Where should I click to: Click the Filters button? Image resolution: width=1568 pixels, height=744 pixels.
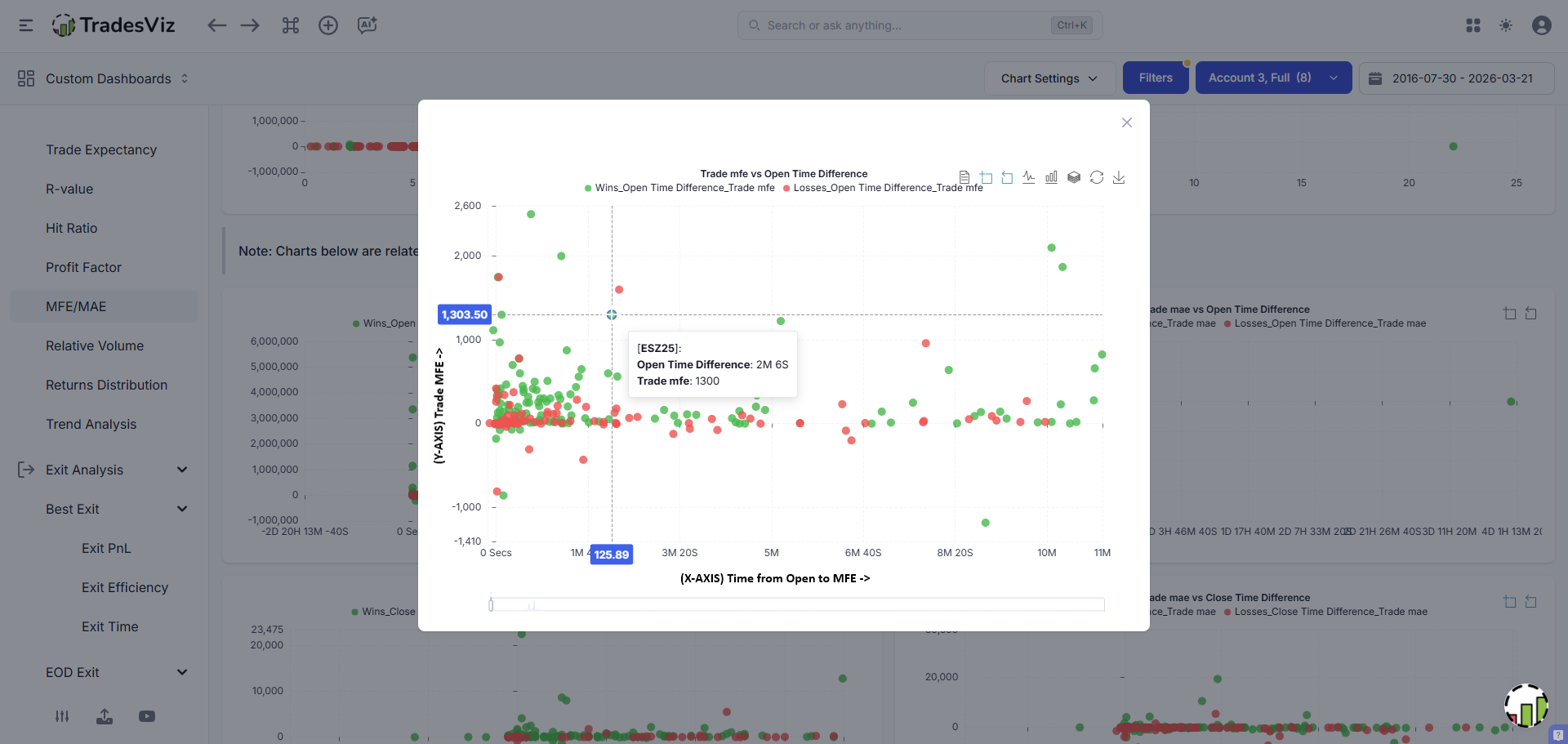(x=1156, y=78)
